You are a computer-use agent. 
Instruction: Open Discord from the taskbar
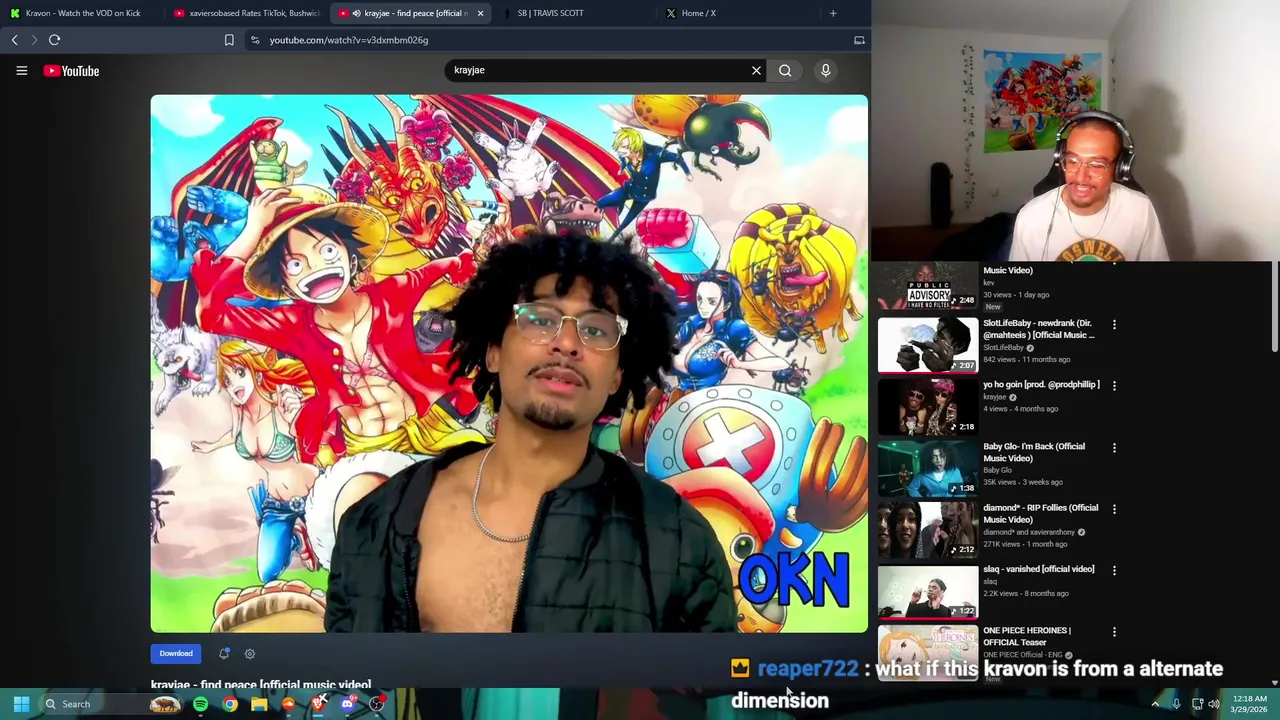[347, 704]
